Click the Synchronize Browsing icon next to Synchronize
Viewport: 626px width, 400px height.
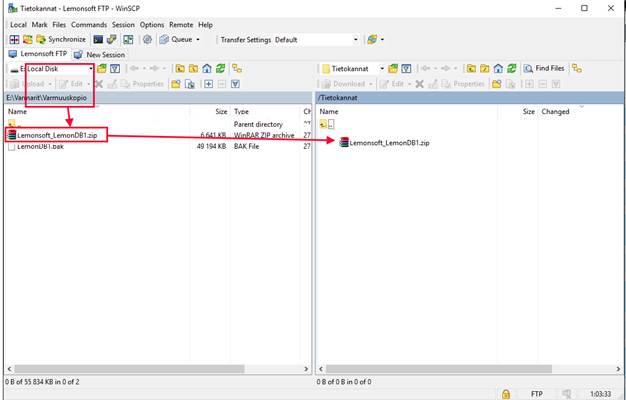tap(28, 40)
